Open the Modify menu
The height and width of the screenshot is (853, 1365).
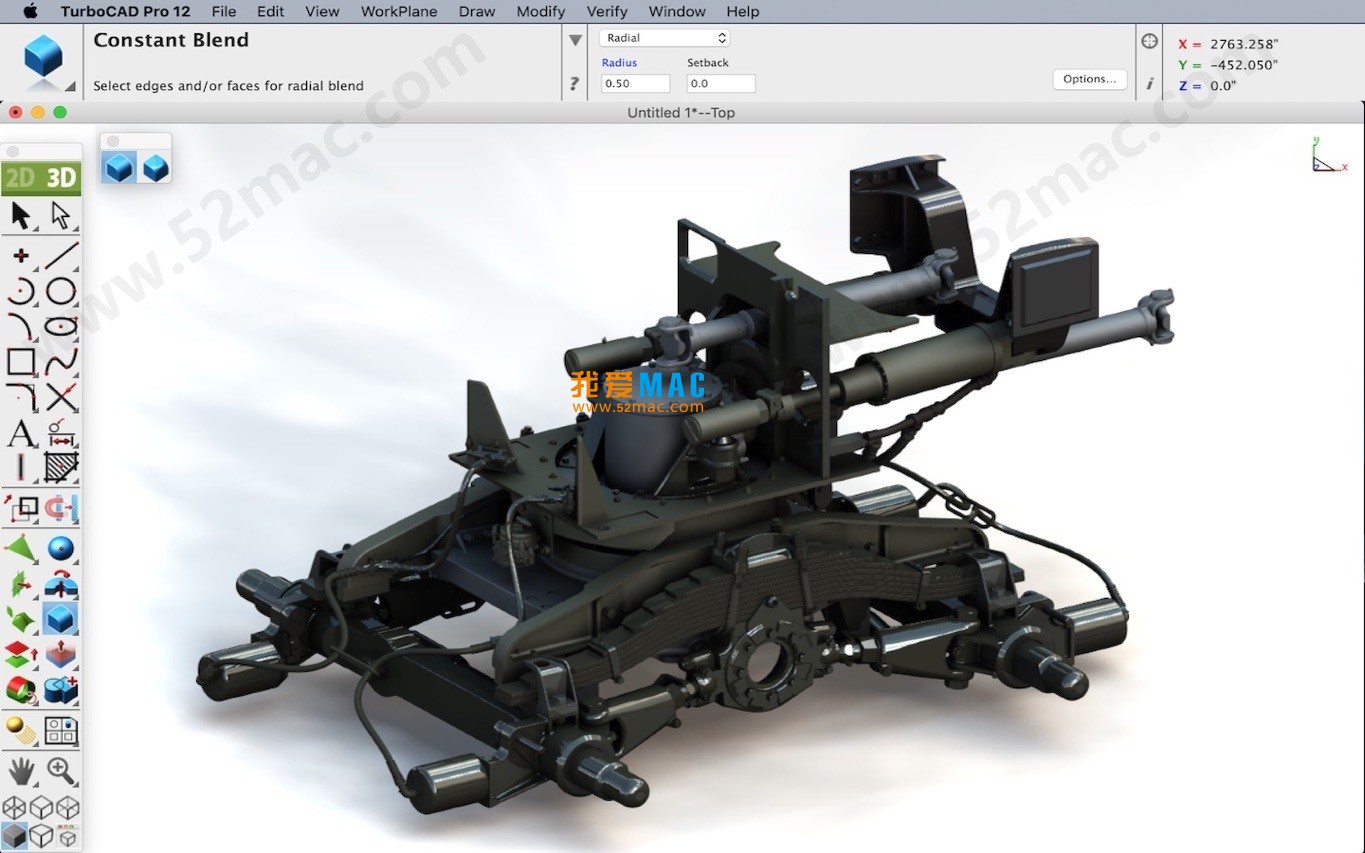coord(540,11)
